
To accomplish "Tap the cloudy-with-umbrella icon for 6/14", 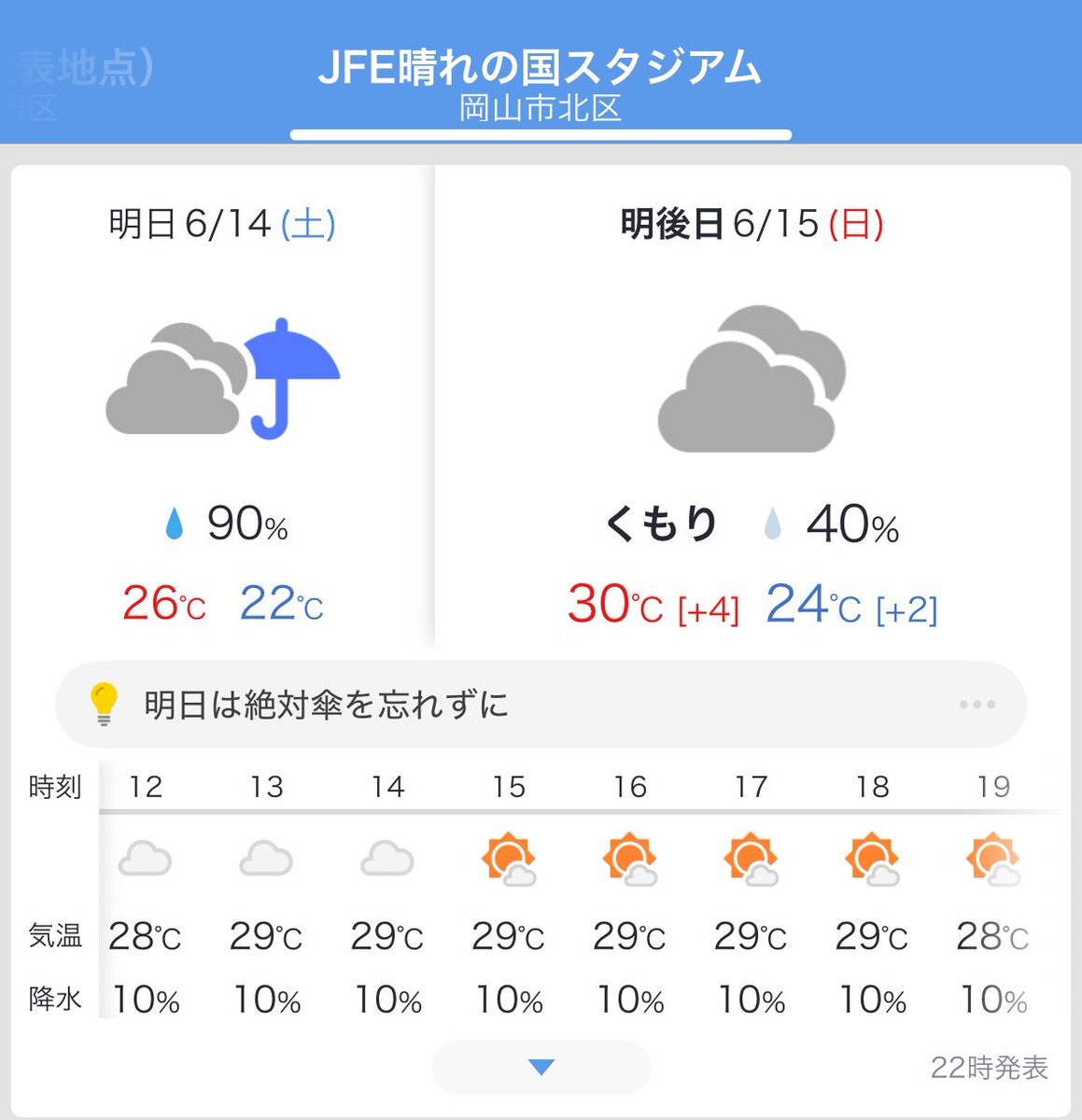I will (223, 379).
